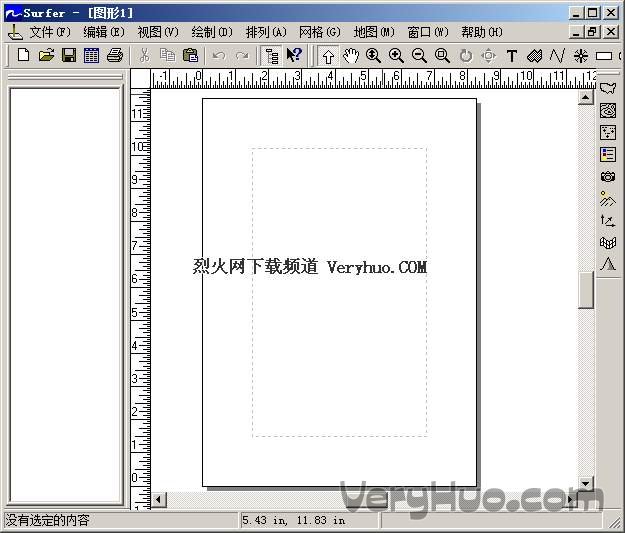
Task: Click the coordinate readout 5.43 in, 11.83 in
Action: pos(294,520)
